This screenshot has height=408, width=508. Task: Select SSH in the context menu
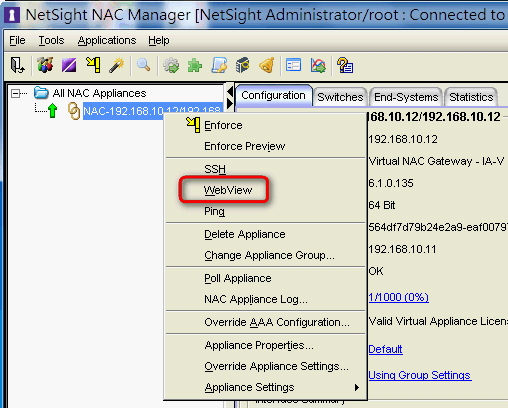click(x=266, y=169)
